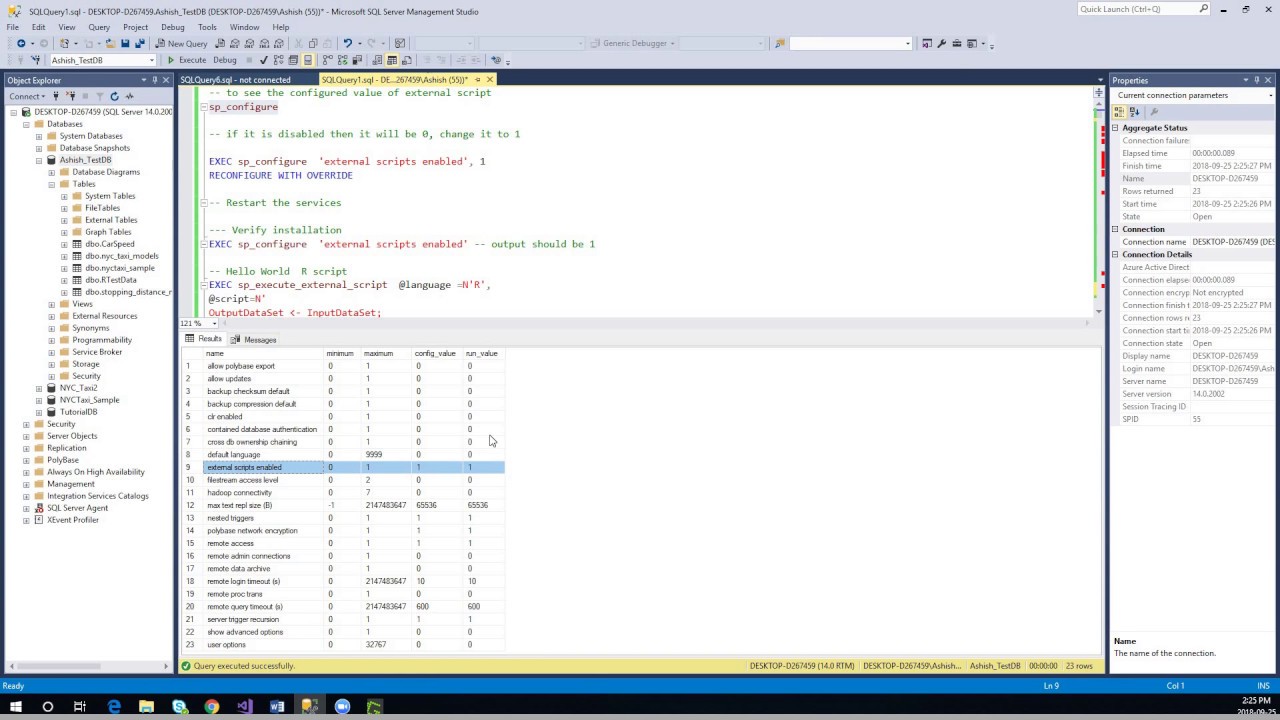This screenshot has height=720, width=1280.
Task: Toggle Include Actual Execution Plan icon
Action: [x=327, y=60]
